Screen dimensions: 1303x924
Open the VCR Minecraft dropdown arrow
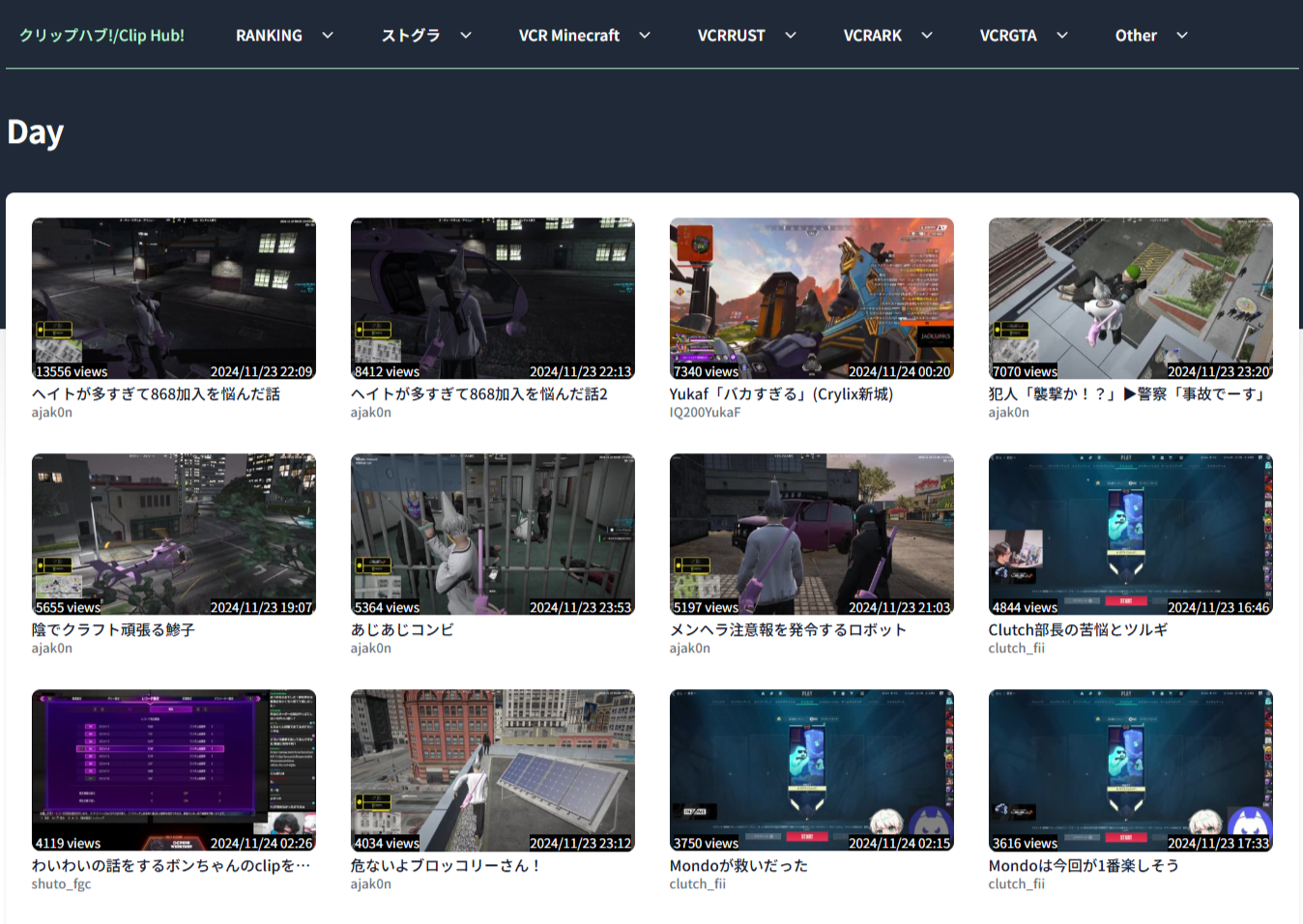(x=645, y=36)
